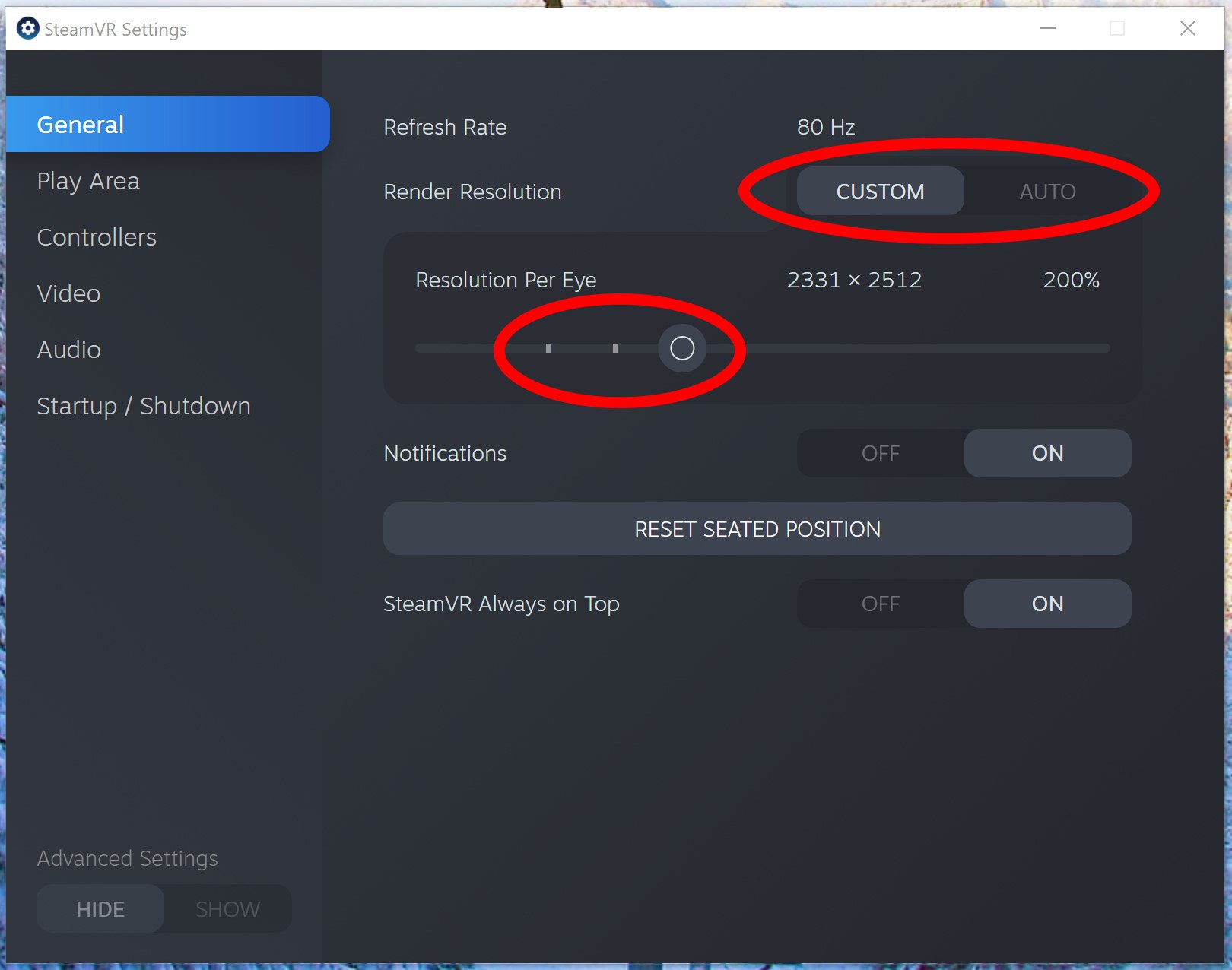The height and width of the screenshot is (970, 1232).
Task: Click the Refresh Rate label
Action: (445, 127)
